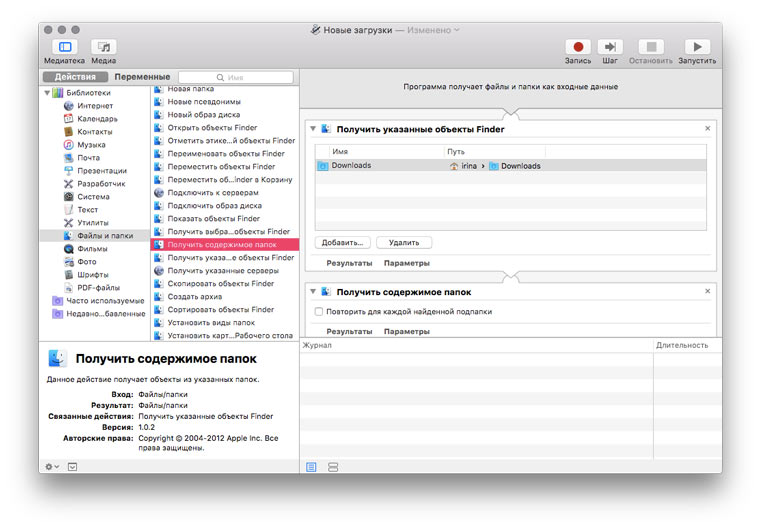The image size is (760, 528).
Task: Select the Контакты library category
Action: point(95,132)
